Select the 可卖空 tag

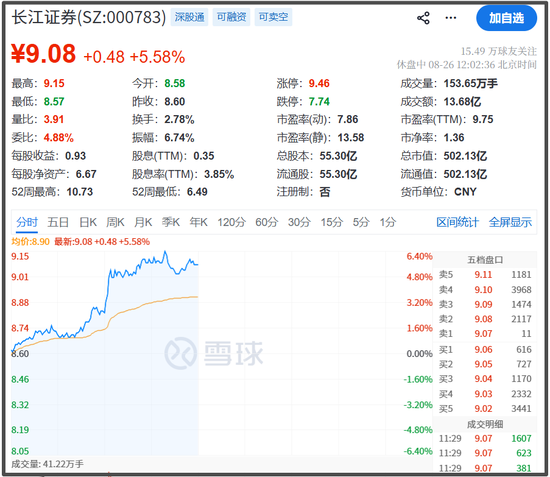coord(273,17)
